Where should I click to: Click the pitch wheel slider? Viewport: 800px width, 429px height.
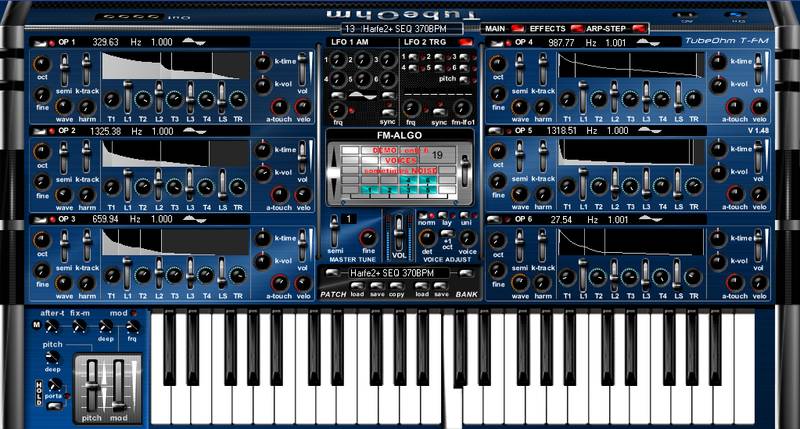pyautogui.click(x=92, y=385)
